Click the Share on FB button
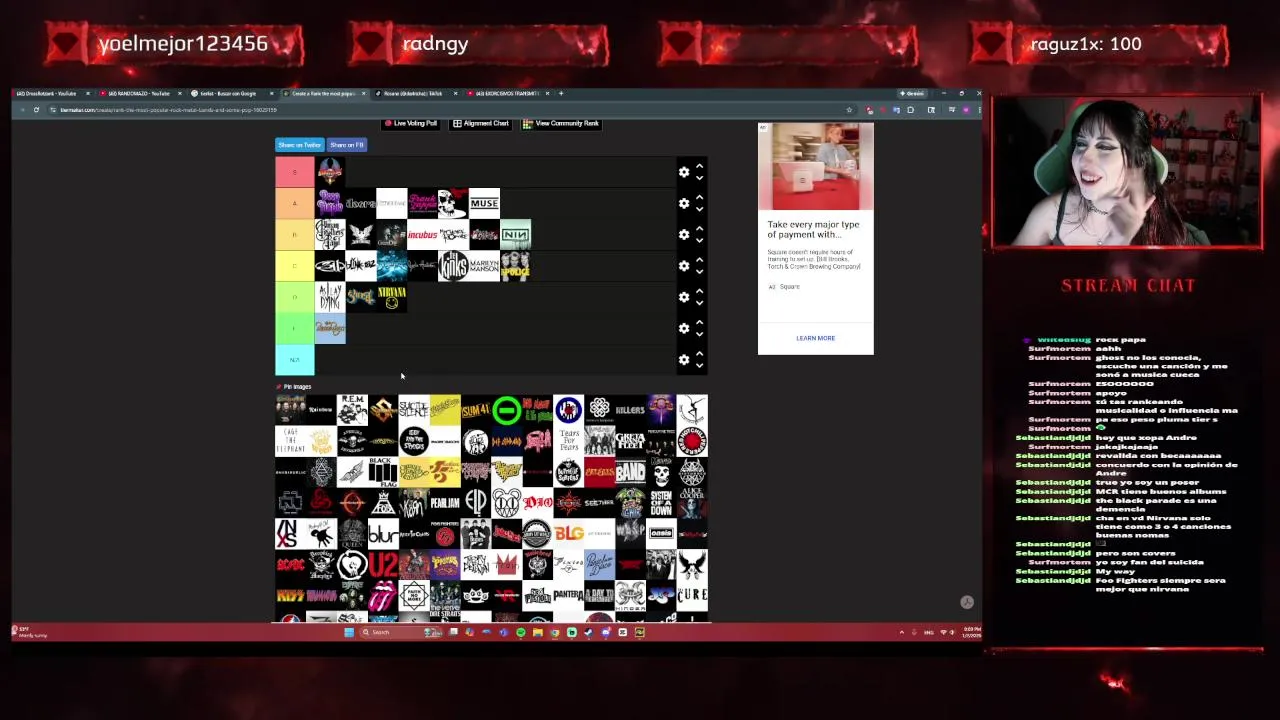1280x720 pixels. (x=346, y=145)
